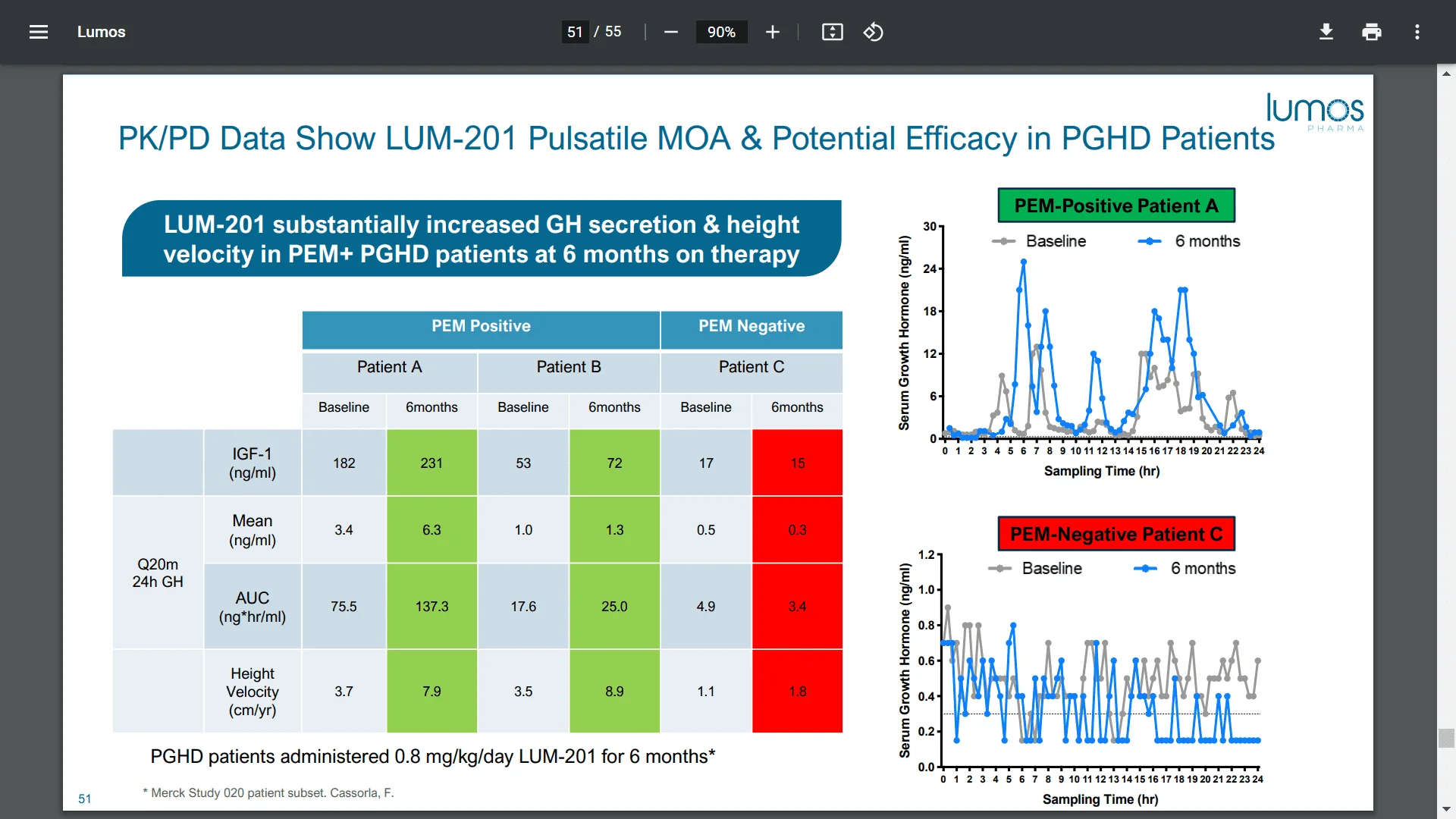This screenshot has width=1456, height=819.
Task: Download the PDF file
Action: pyautogui.click(x=1326, y=32)
